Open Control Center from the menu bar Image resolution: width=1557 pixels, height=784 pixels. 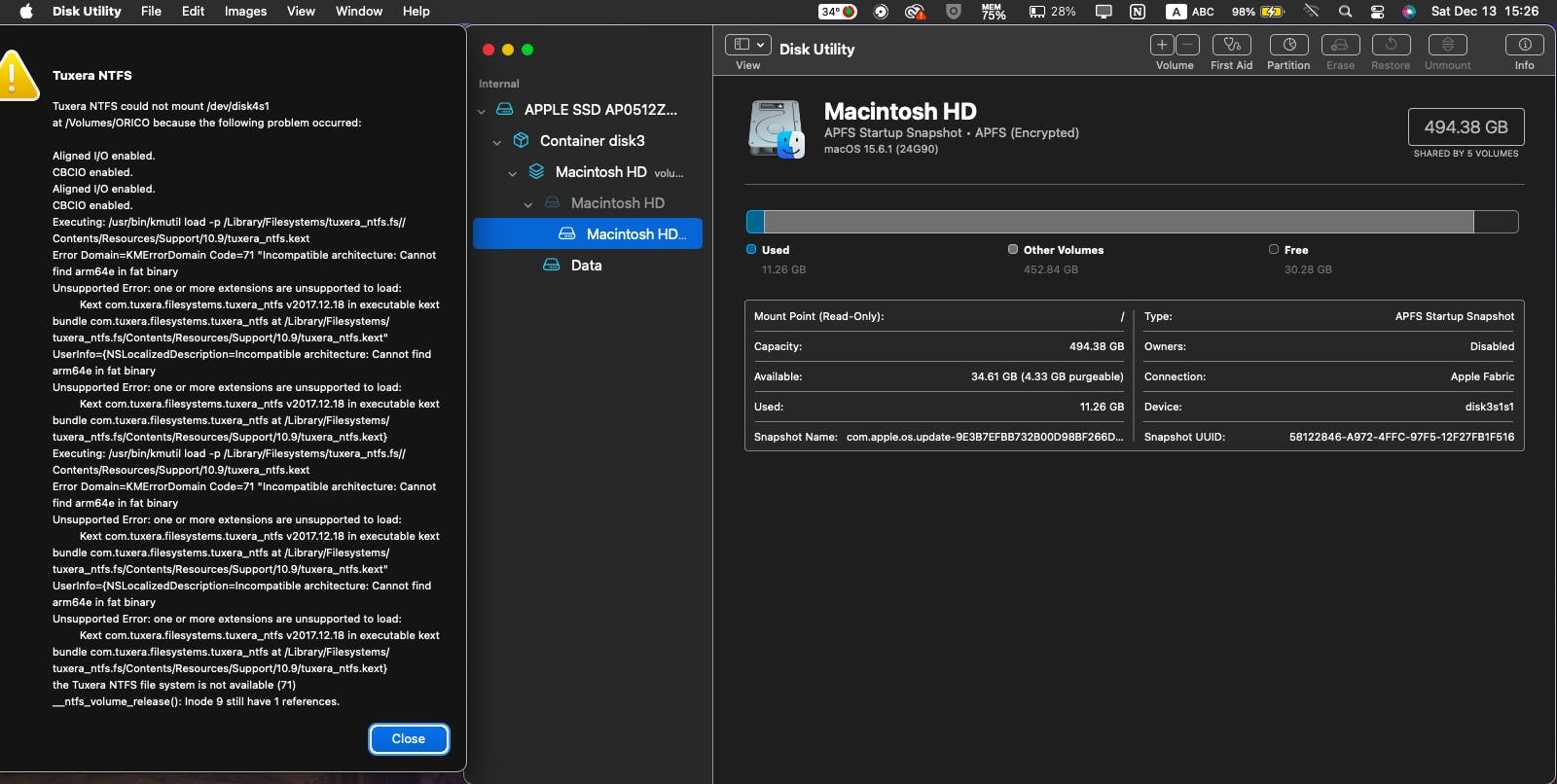[1377, 12]
